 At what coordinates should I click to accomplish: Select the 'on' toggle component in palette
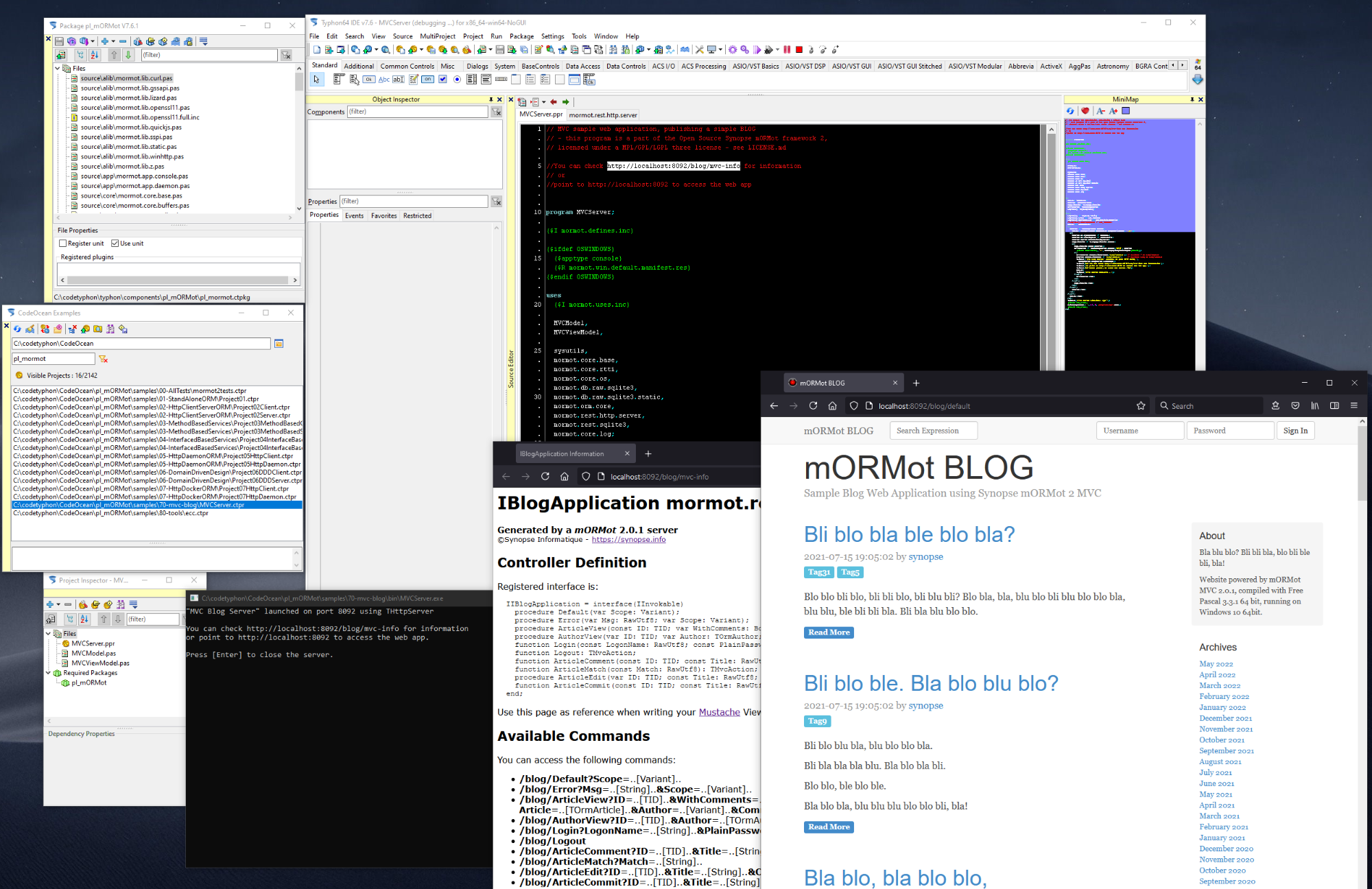428,80
